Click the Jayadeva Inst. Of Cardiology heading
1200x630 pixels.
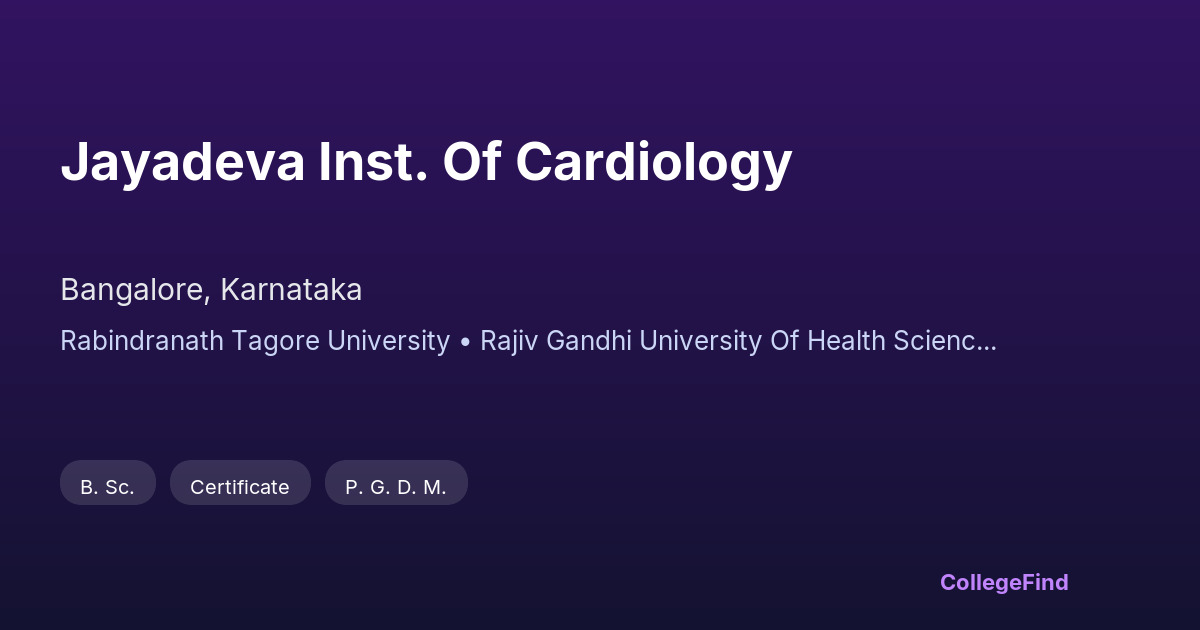[426, 162]
